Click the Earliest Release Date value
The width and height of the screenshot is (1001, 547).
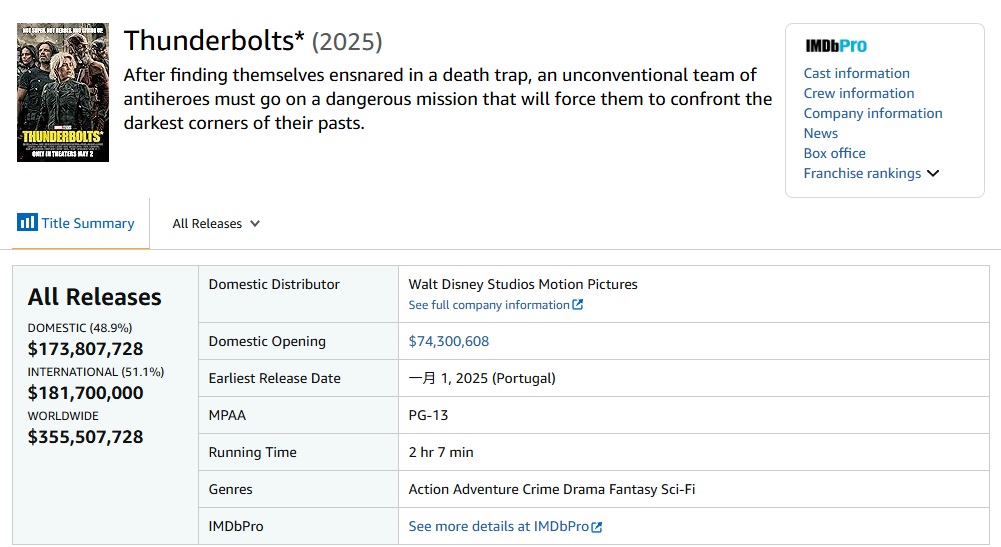coord(482,378)
